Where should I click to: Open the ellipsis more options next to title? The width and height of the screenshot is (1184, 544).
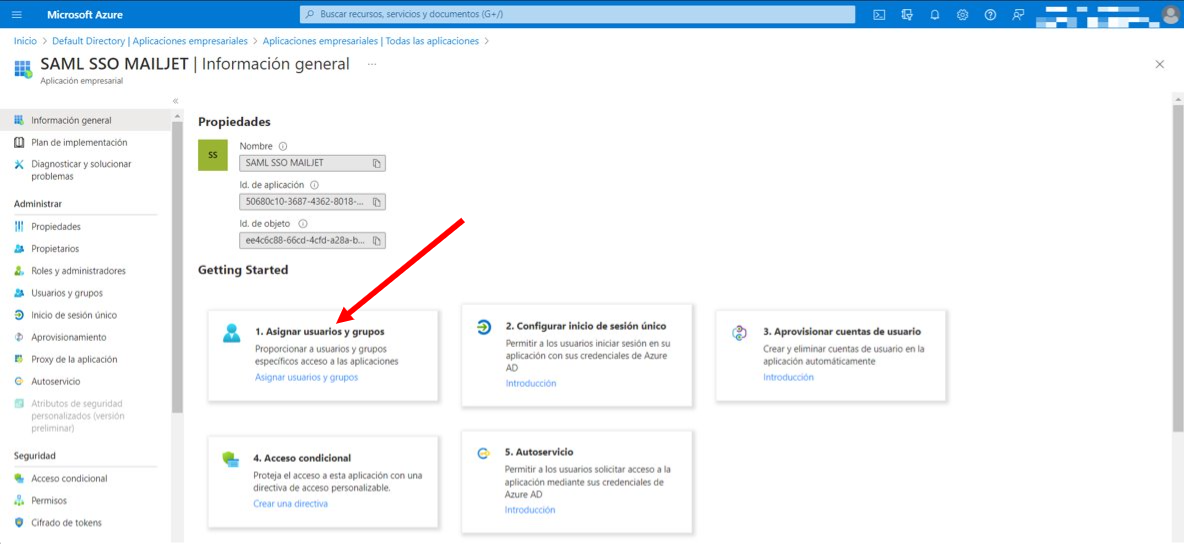click(372, 64)
